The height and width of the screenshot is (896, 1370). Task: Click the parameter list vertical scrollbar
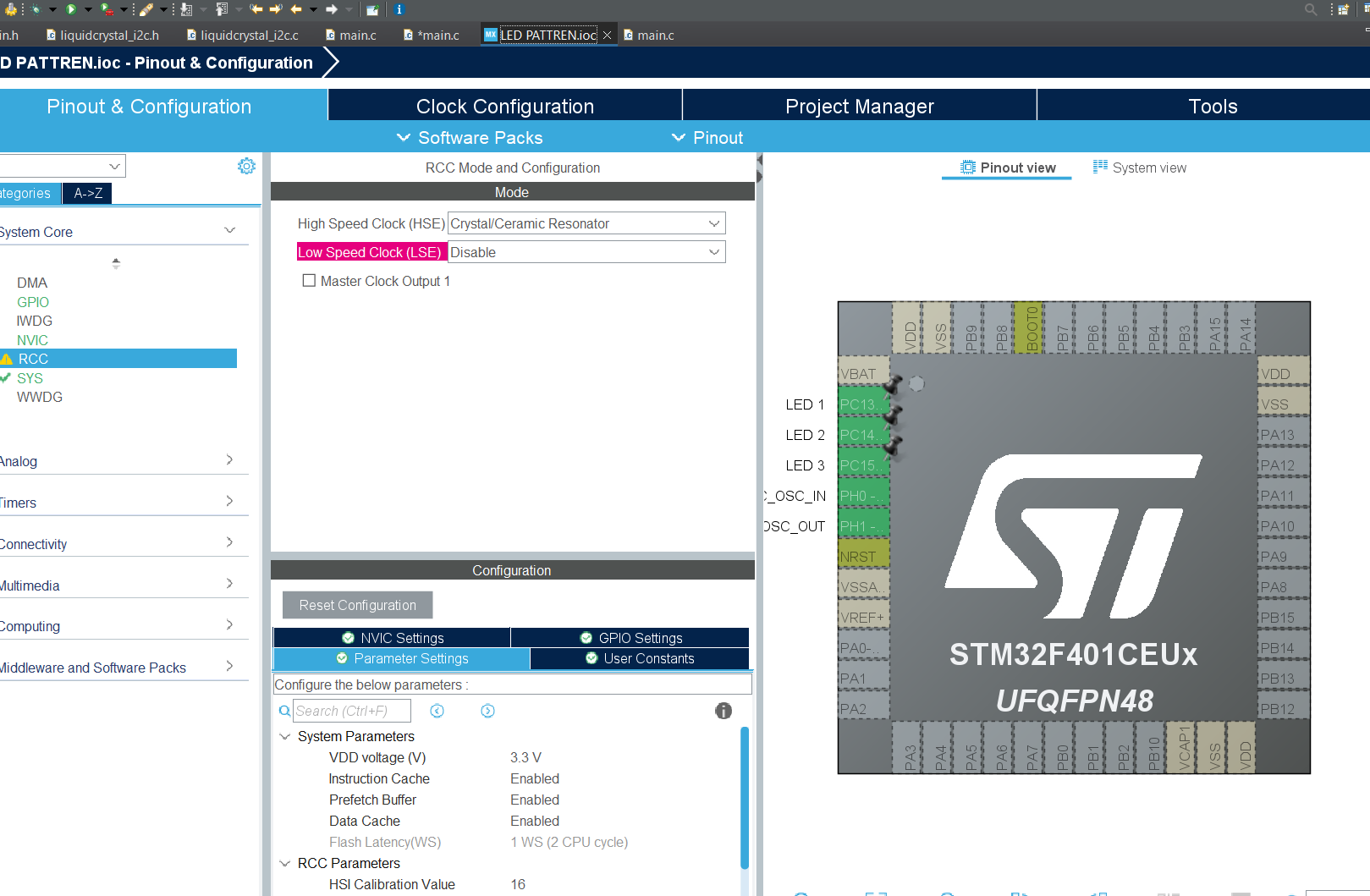745,797
